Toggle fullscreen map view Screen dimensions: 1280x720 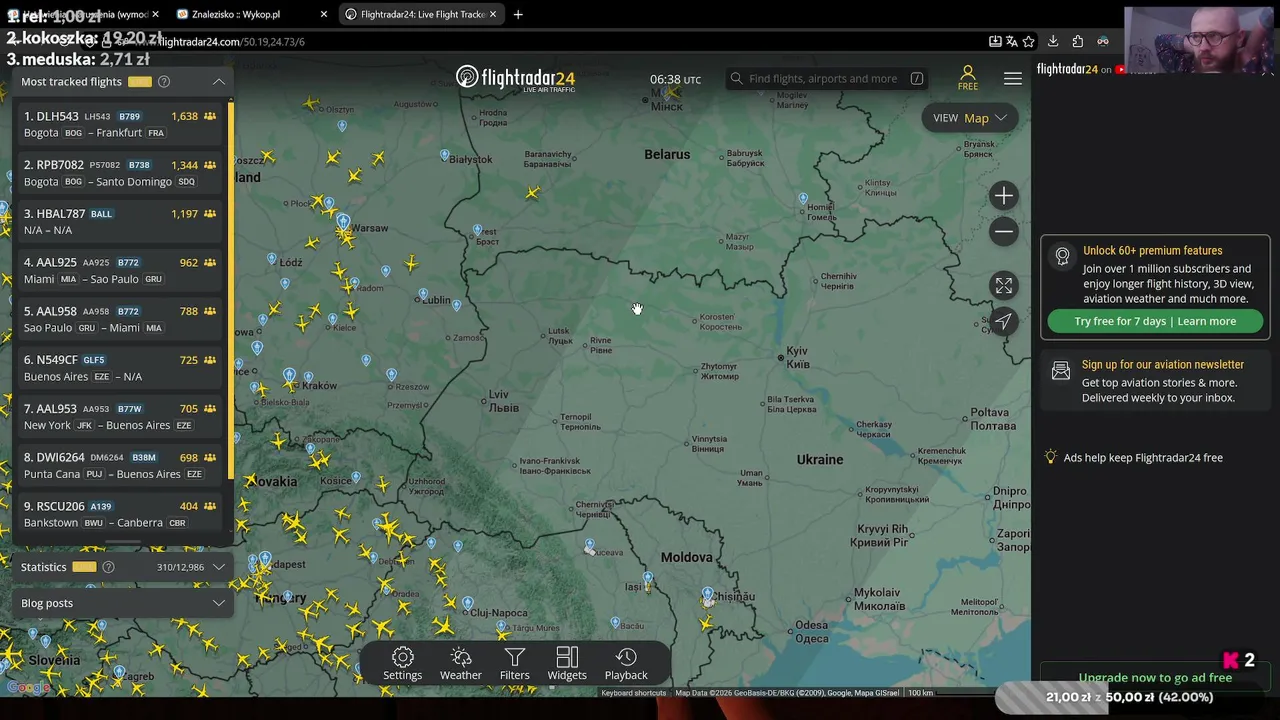click(x=1004, y=286)
